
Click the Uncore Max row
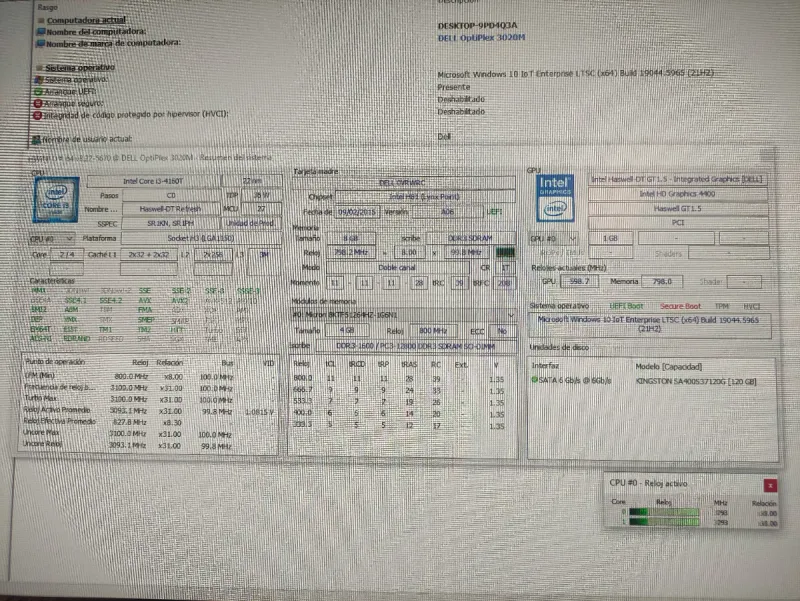point(148,434)
